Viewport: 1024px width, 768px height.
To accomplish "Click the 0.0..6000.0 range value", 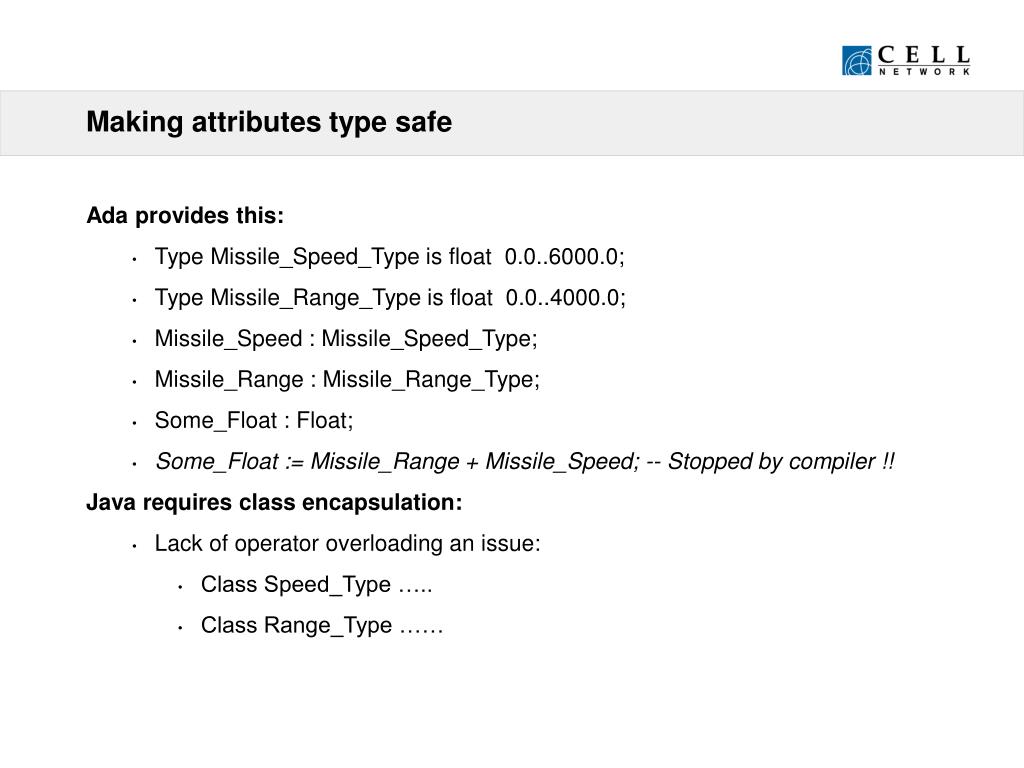I will [564, 257].
